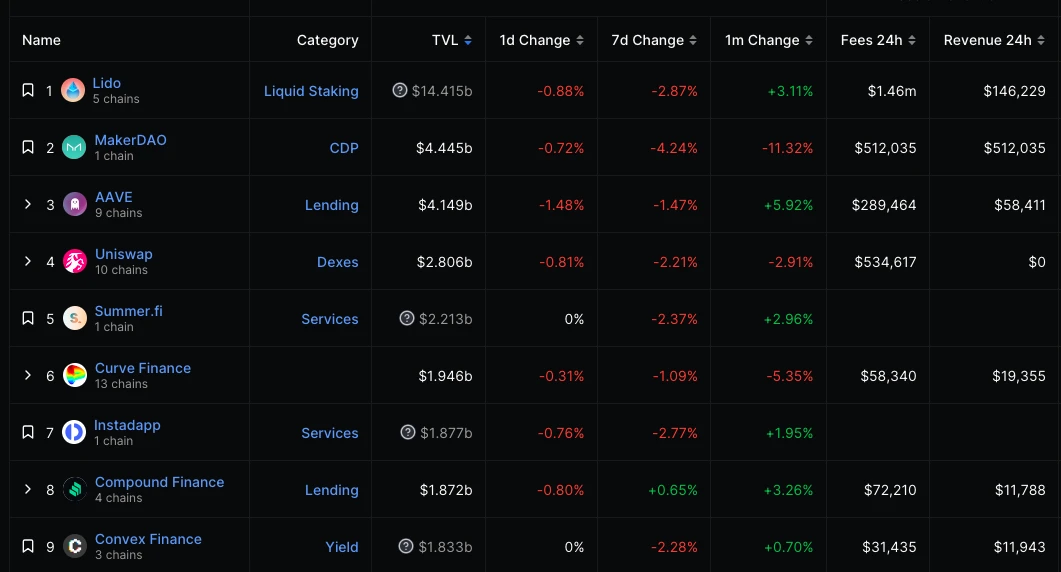Image resolution: width=1061 pixels, height=572 pixels.
Task: Expand the AAVE row chevron
Action: (28, 205)
